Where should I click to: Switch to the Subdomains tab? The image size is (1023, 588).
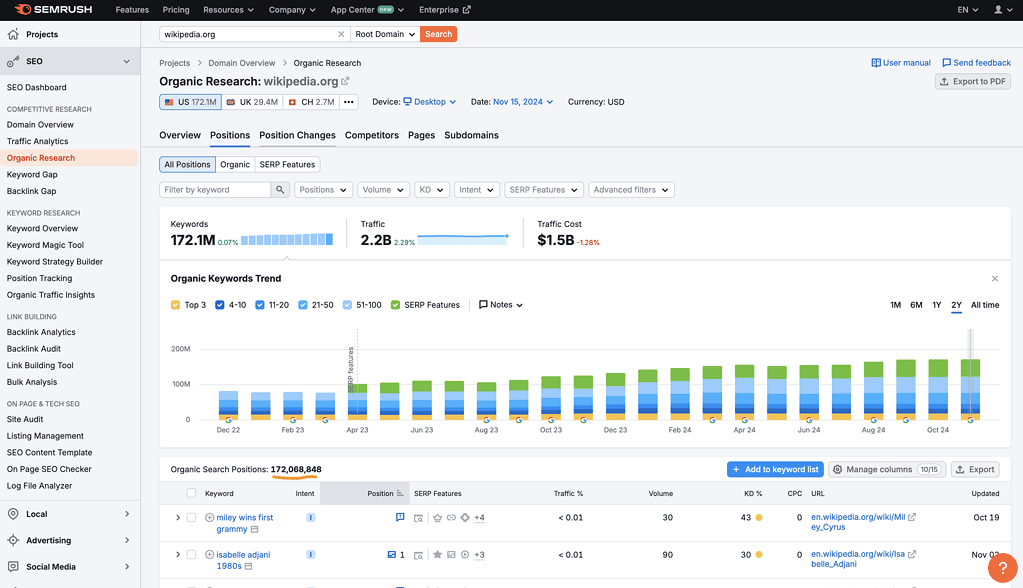(x=472, y=135)
